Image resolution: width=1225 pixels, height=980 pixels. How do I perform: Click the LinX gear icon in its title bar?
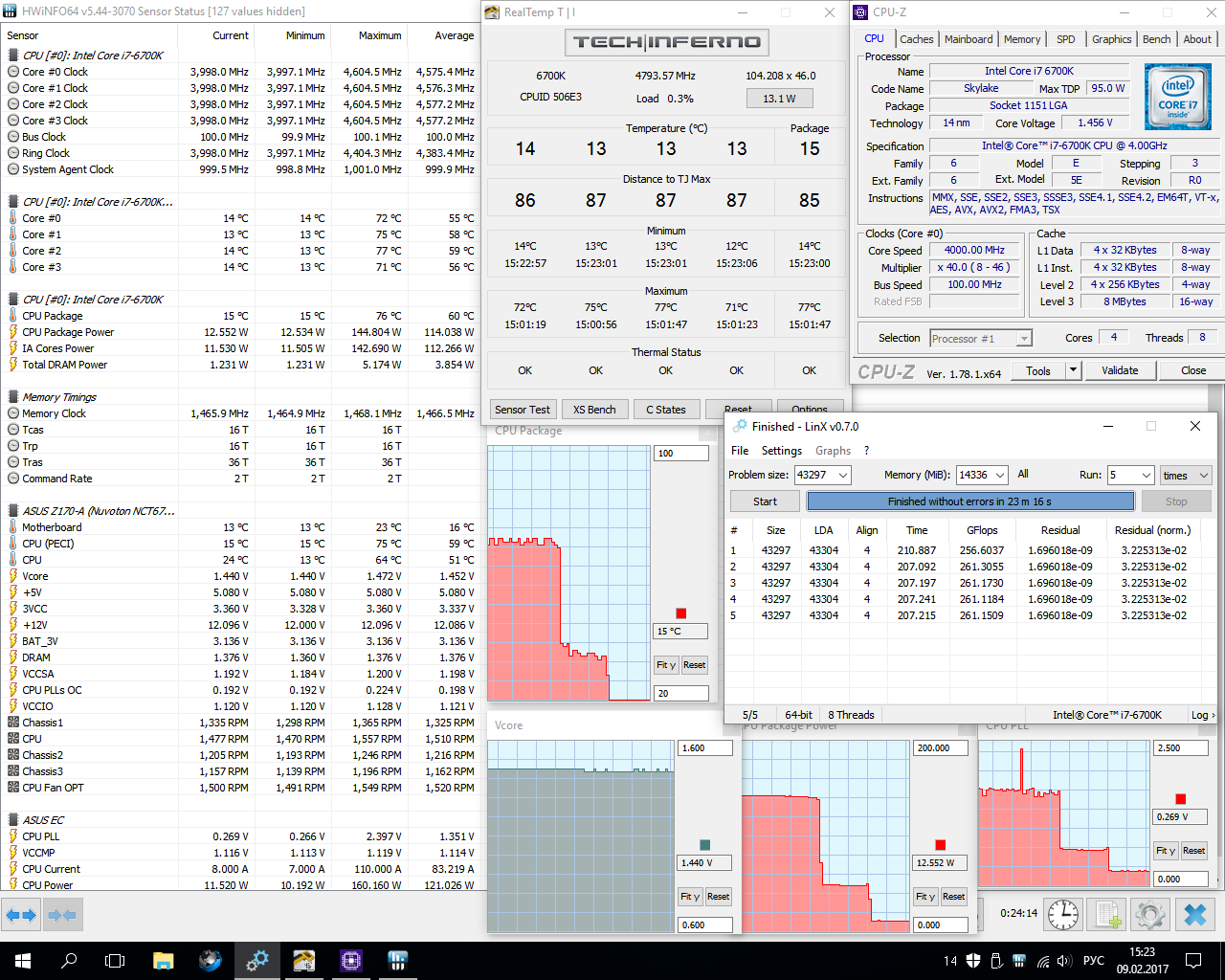[740, 427]
